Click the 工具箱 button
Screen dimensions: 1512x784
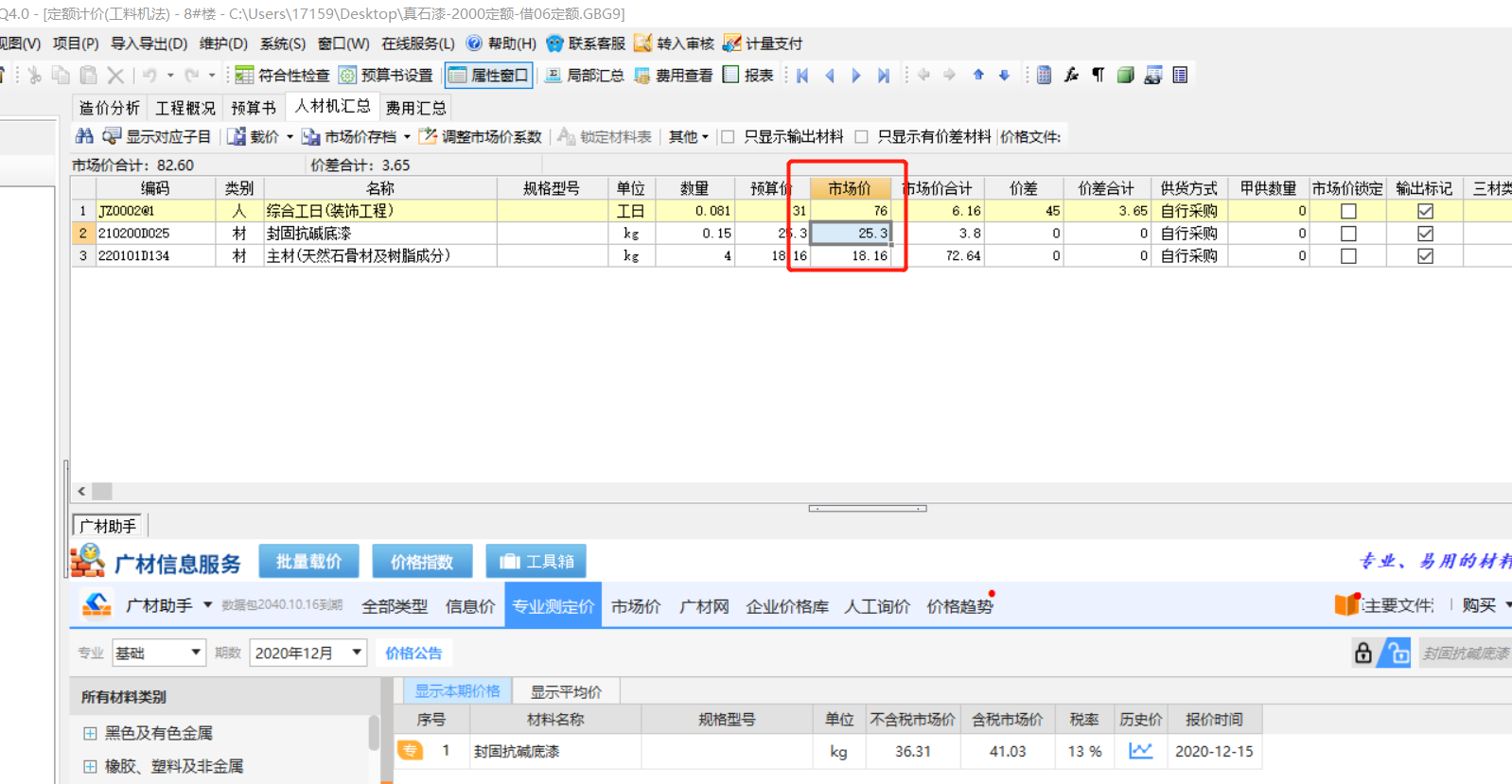536,562
